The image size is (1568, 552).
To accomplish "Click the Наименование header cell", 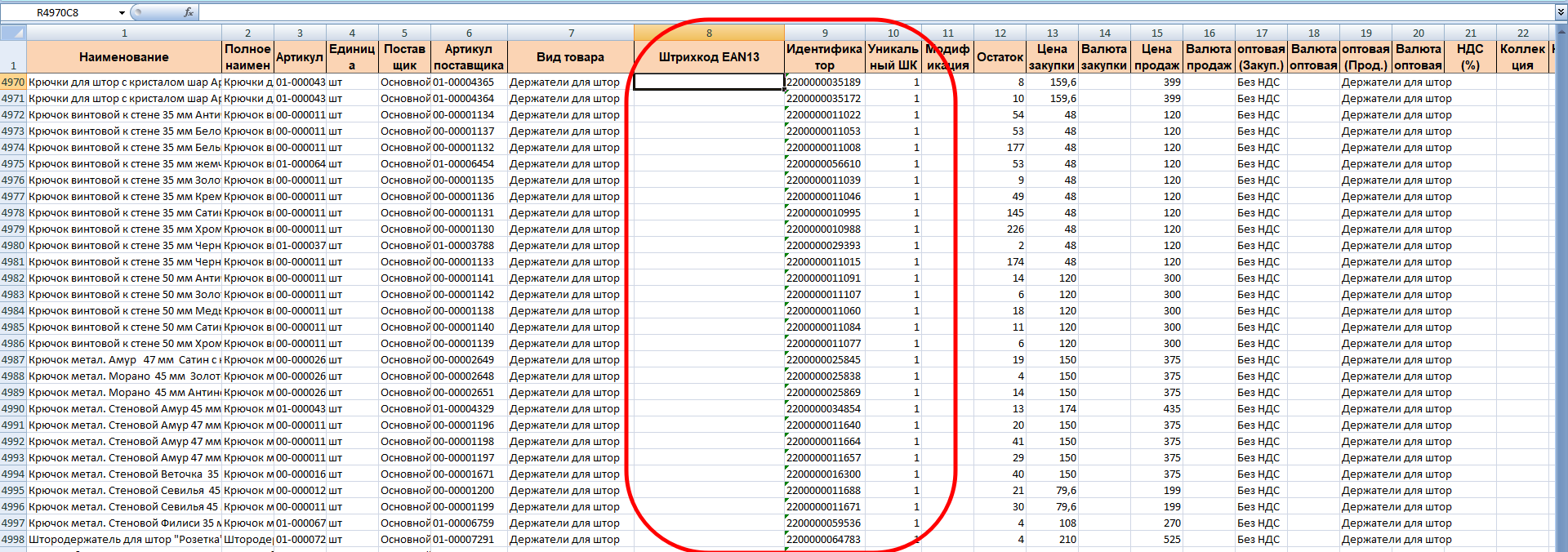I will point(124,57).
